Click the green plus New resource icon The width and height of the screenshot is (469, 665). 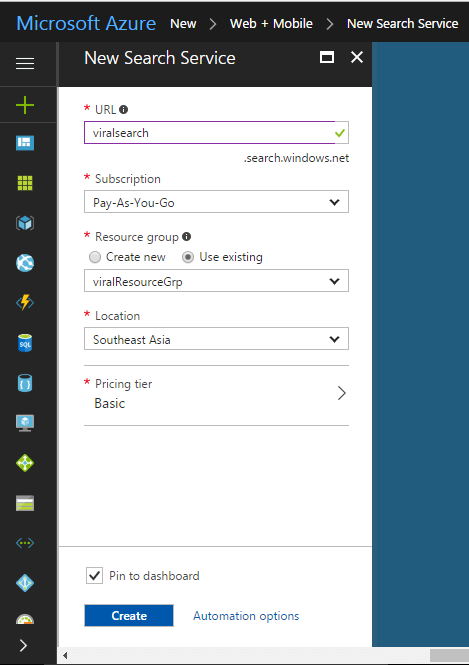[25, 105]
